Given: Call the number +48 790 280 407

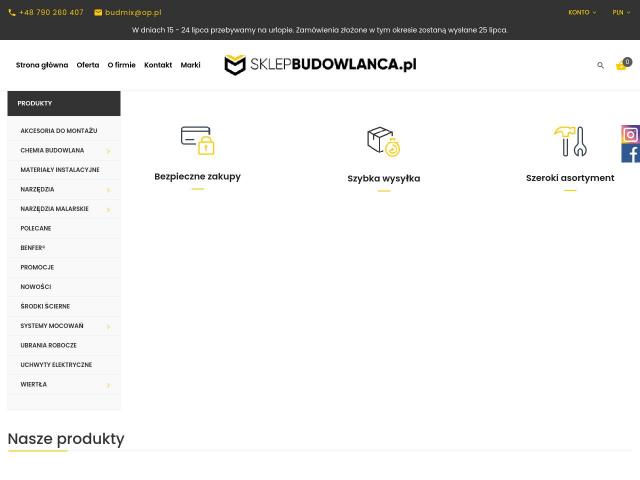Looking at the screenshot, I should tap(51, 13).
